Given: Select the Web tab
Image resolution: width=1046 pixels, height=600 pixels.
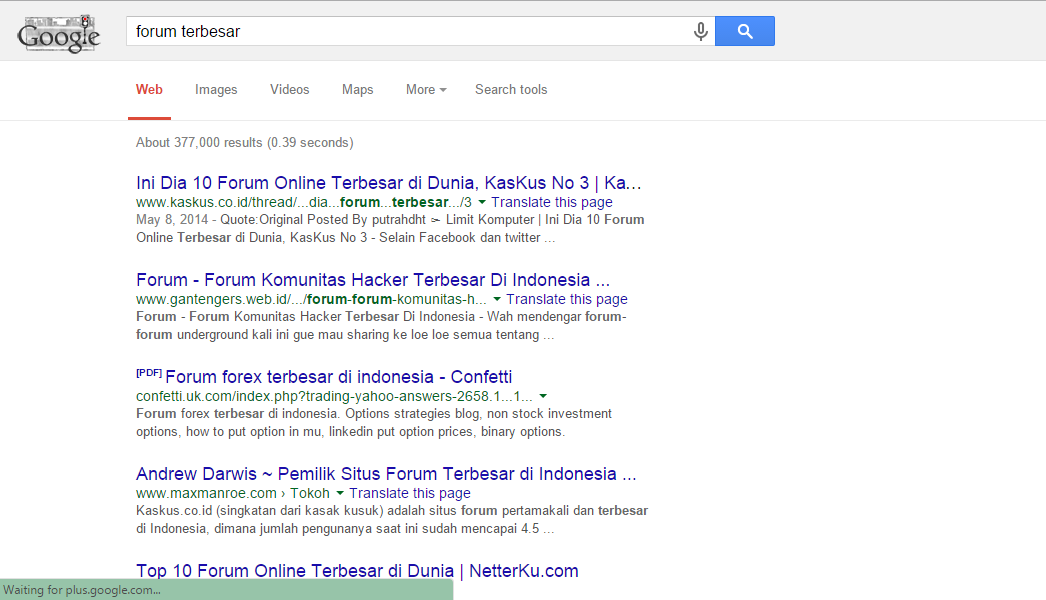Looking at the screenshot, I should pos(149,89).
